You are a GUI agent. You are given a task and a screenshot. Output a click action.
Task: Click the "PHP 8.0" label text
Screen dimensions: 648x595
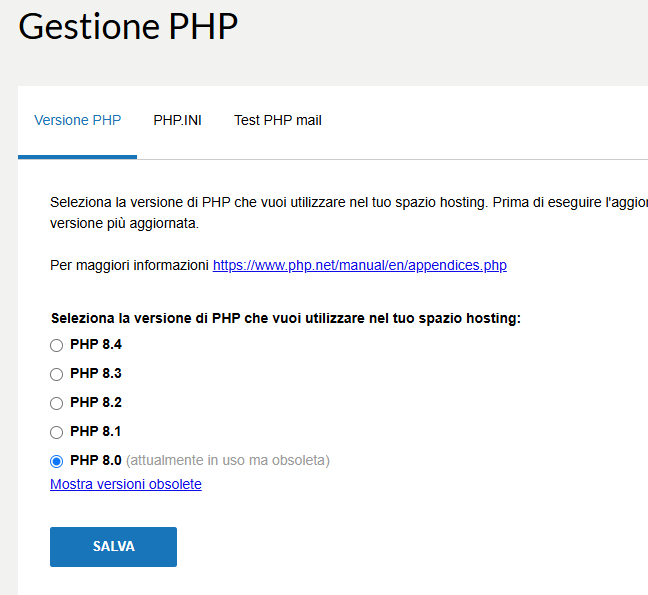point(96,460)
